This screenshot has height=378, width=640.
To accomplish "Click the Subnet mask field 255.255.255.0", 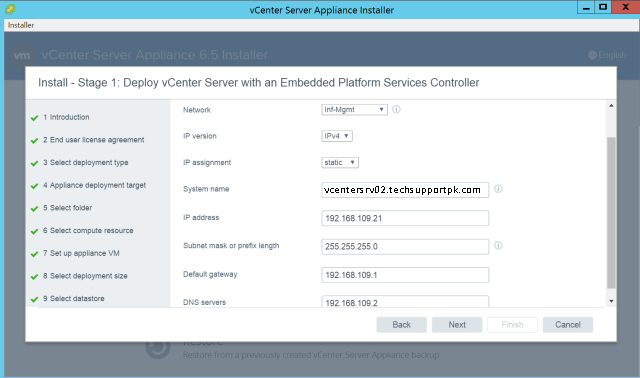I will [405, 247].
